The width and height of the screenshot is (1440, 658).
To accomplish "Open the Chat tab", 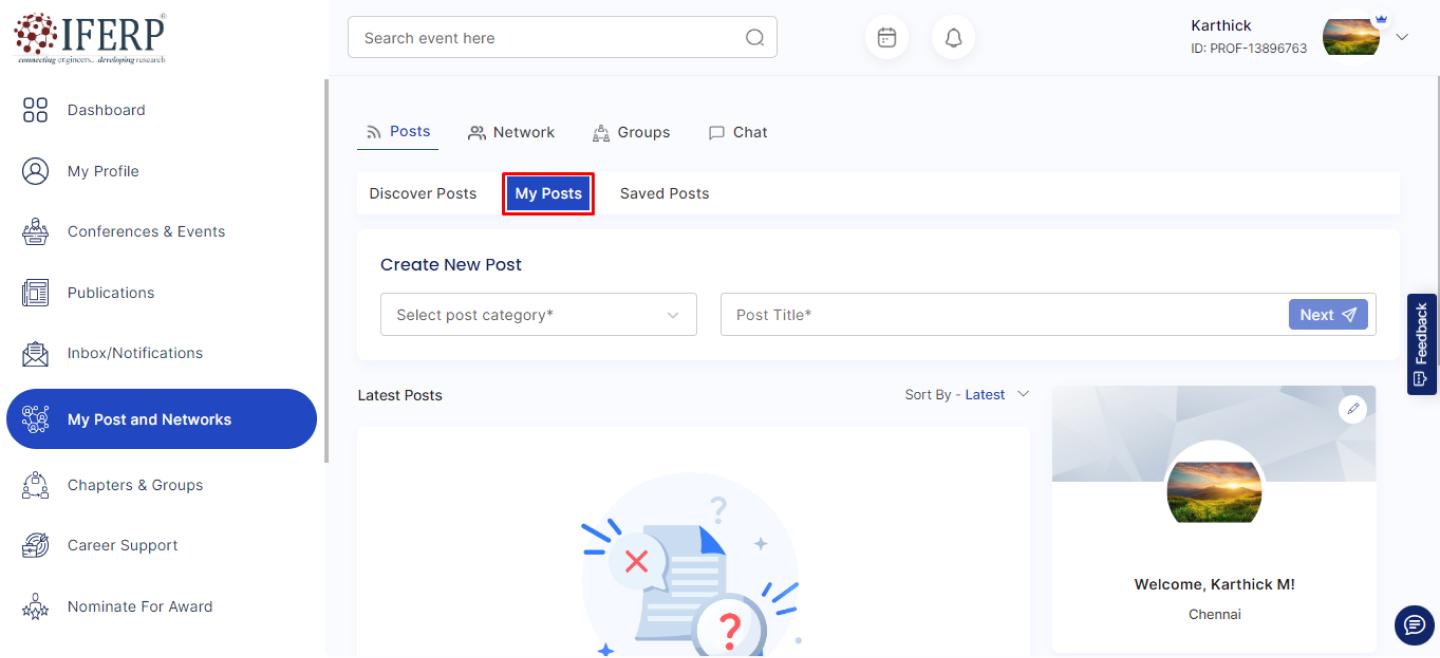I will 738,132.
